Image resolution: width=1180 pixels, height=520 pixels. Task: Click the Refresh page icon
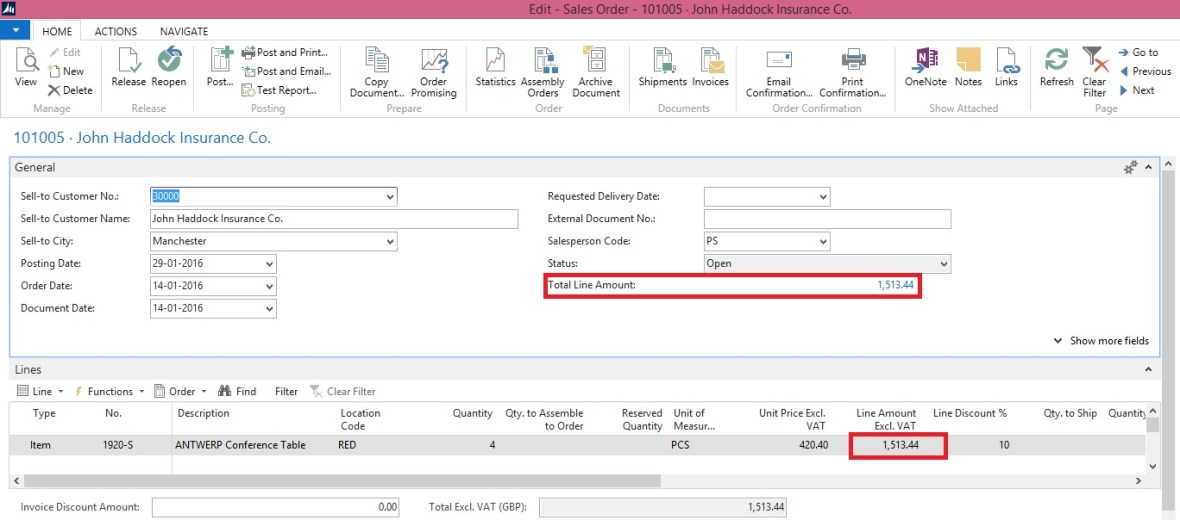[1056, 62]
